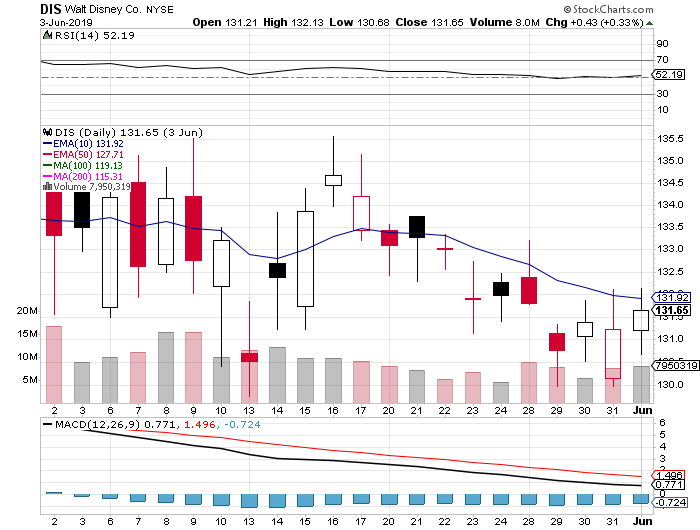Click the May 15 tall white candlestick

pos(305,259)
